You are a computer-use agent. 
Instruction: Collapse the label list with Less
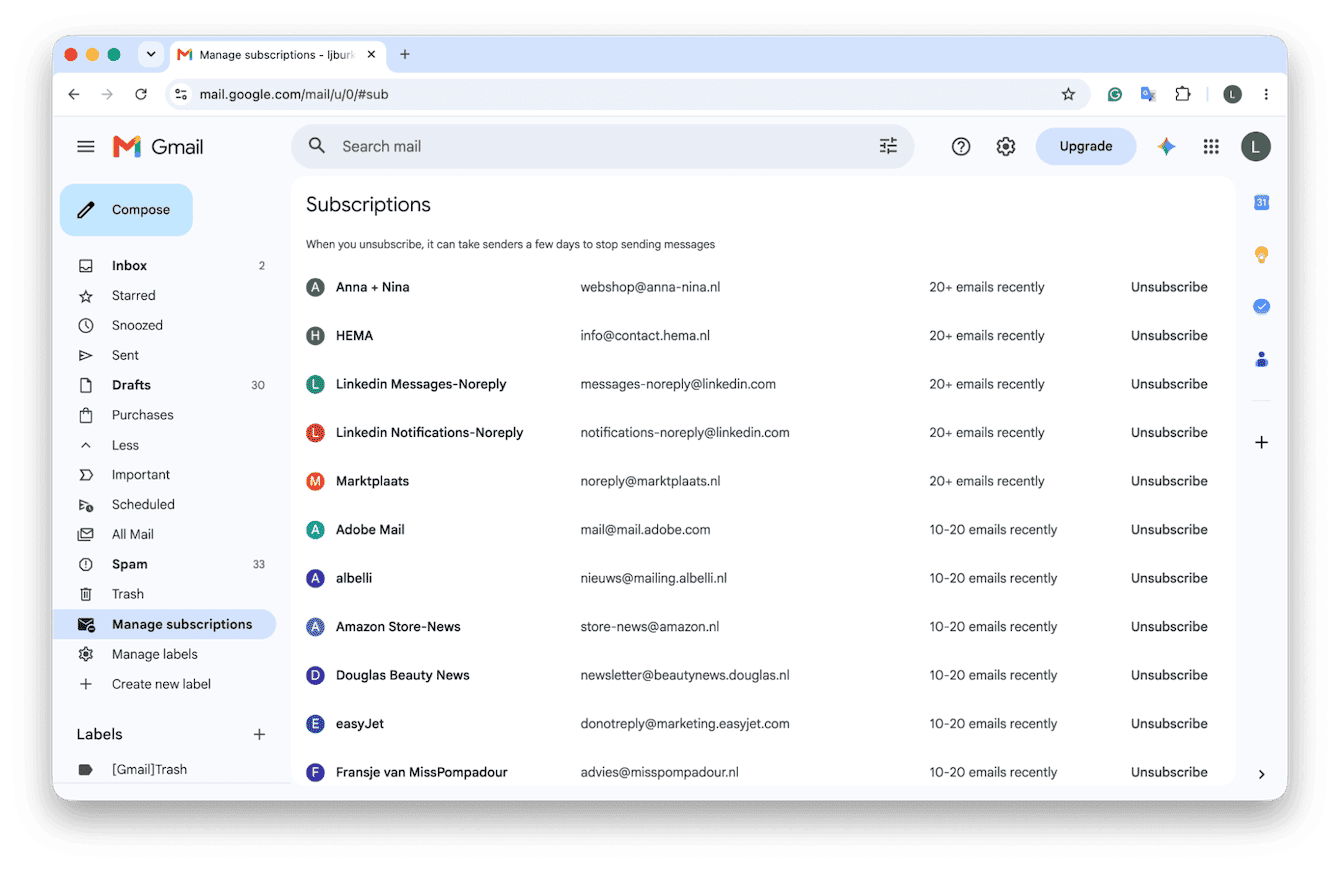tap(125, 445)
